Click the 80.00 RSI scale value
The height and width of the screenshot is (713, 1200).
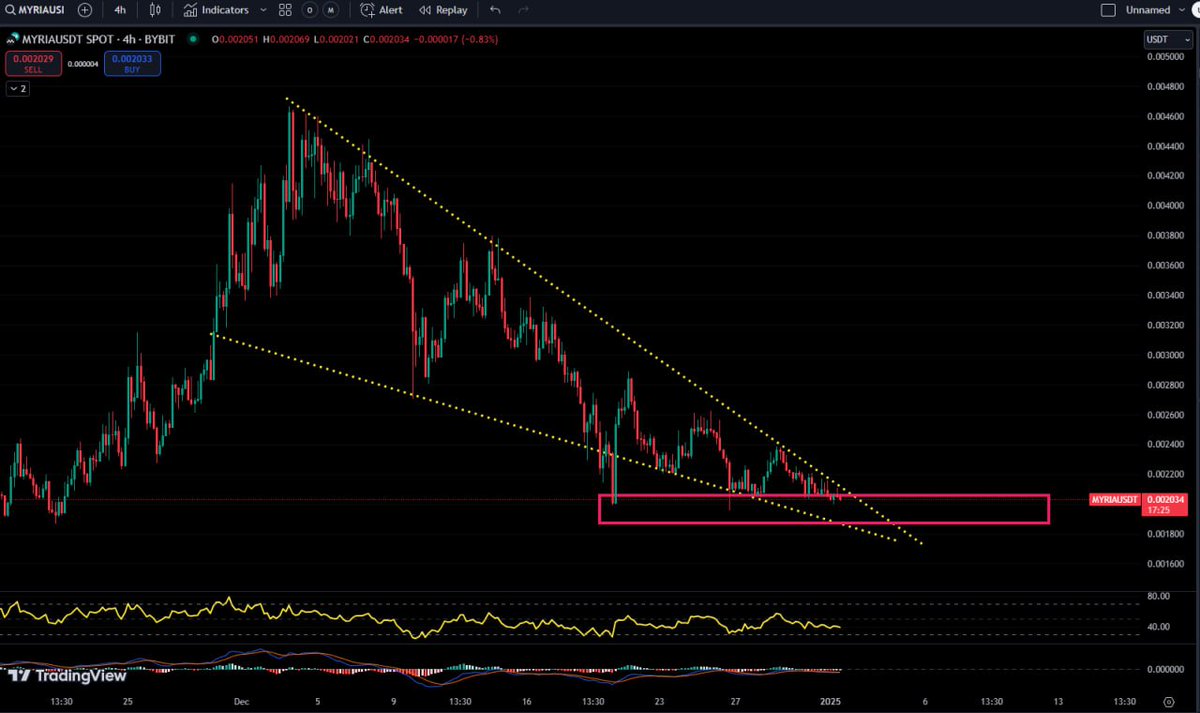click(1158, 596)
